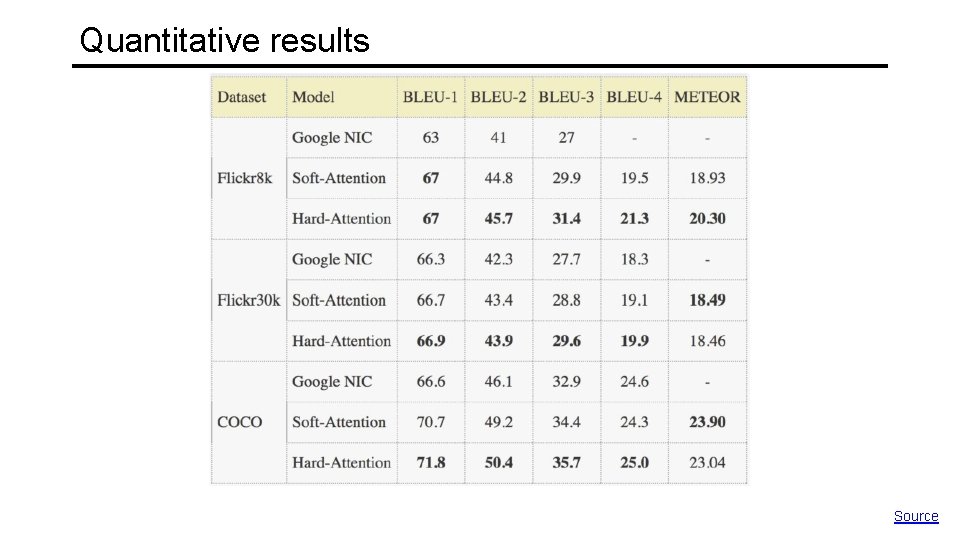Select the 35.7 BLEU-3 value
This screenshot has height=540, width=960.
566,462
